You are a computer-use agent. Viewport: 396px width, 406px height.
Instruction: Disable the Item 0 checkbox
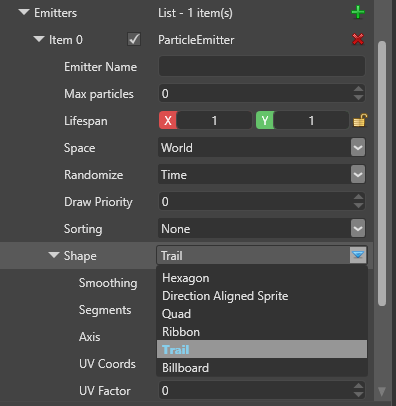click(134, 39)
